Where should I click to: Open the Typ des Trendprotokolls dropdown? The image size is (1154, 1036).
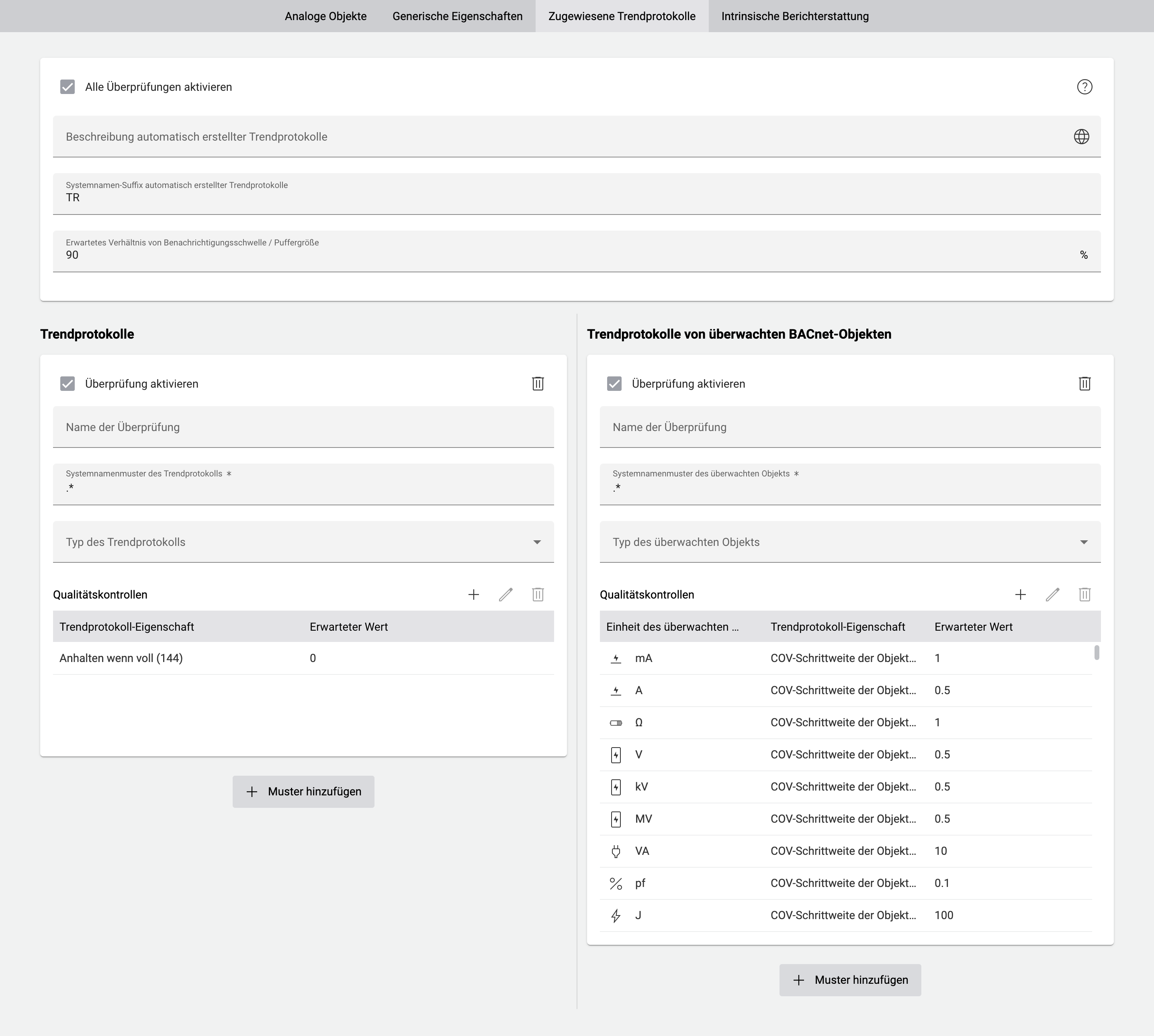point(536,542)
